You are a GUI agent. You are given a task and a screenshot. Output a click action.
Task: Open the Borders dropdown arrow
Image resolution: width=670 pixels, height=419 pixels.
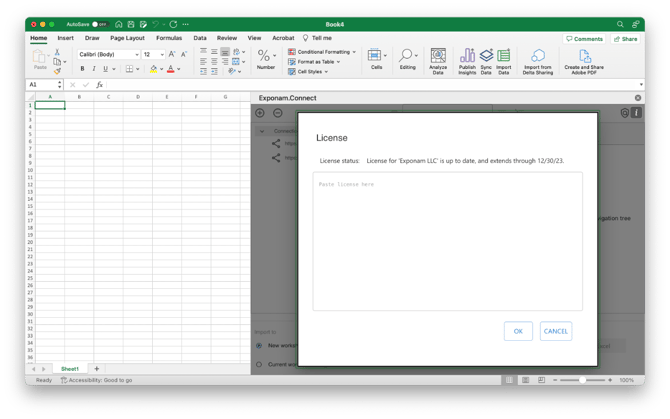138,69
